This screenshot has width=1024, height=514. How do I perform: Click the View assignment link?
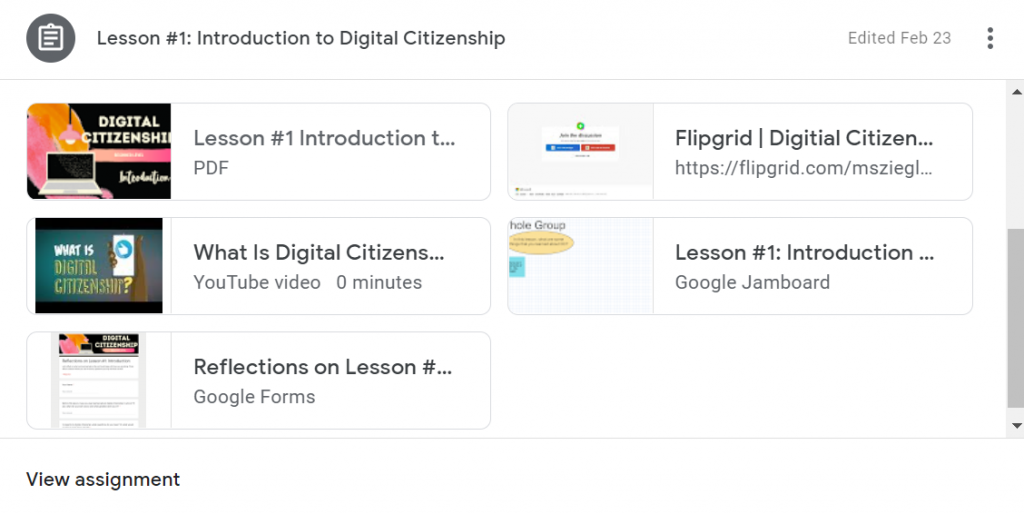pos(103,479)
